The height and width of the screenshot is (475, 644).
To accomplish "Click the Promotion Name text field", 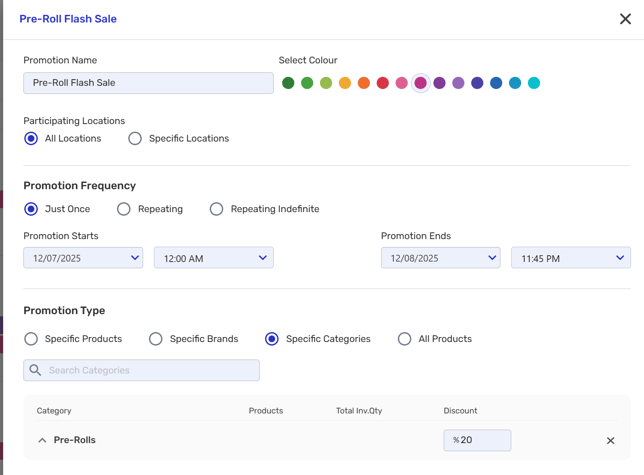I will [148, 83].
